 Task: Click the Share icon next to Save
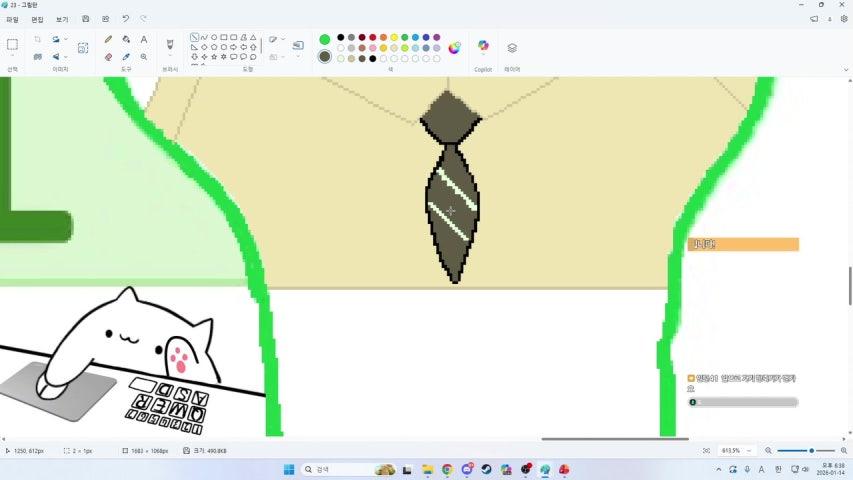click(106, 19)
